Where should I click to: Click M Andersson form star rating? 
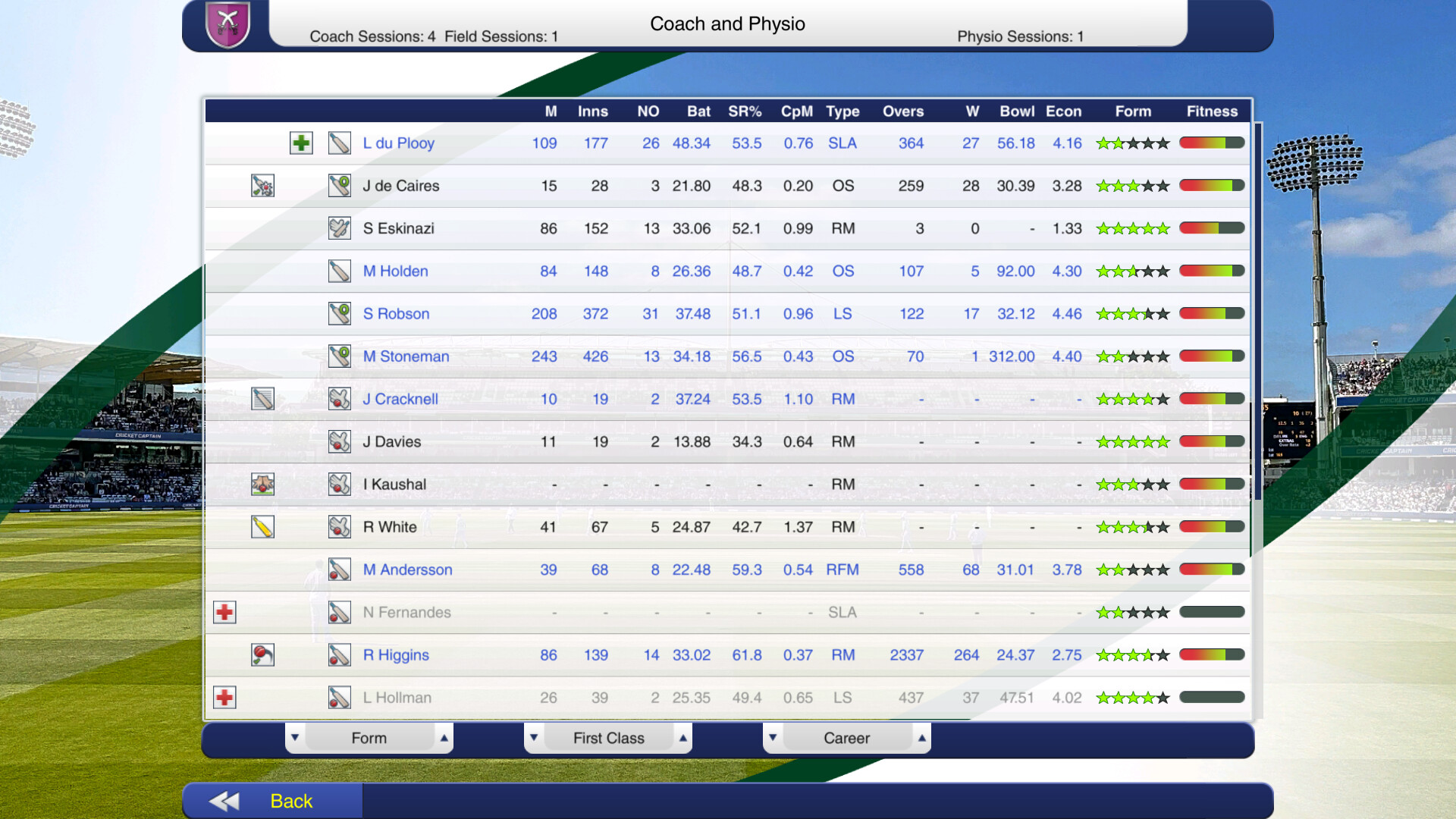[1132, 570]
